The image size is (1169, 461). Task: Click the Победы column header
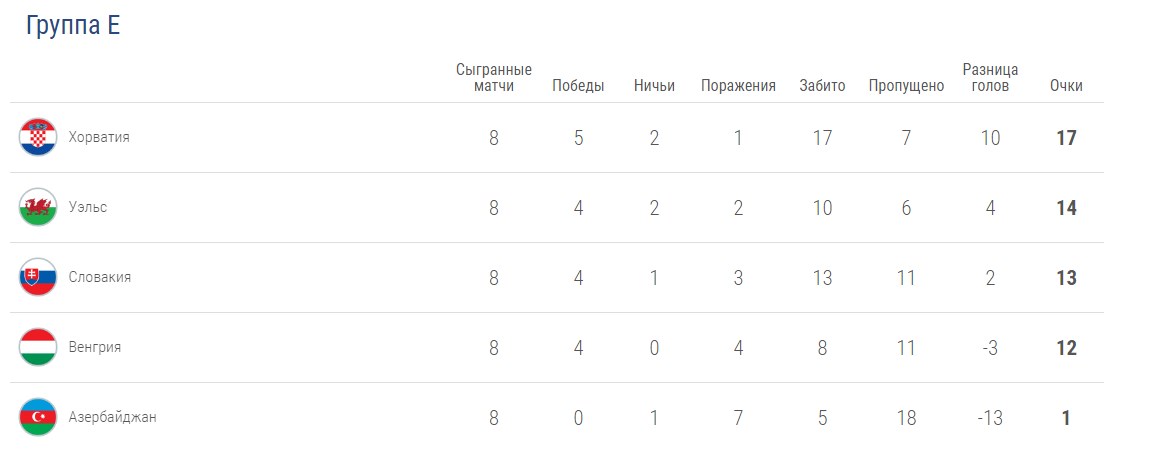(578, 86)
